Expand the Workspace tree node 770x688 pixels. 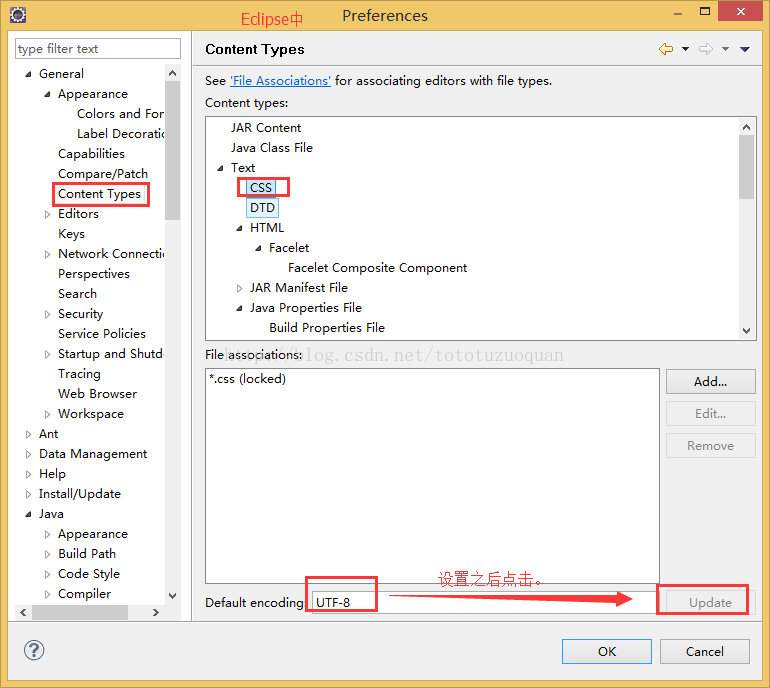tap(47, 414)
